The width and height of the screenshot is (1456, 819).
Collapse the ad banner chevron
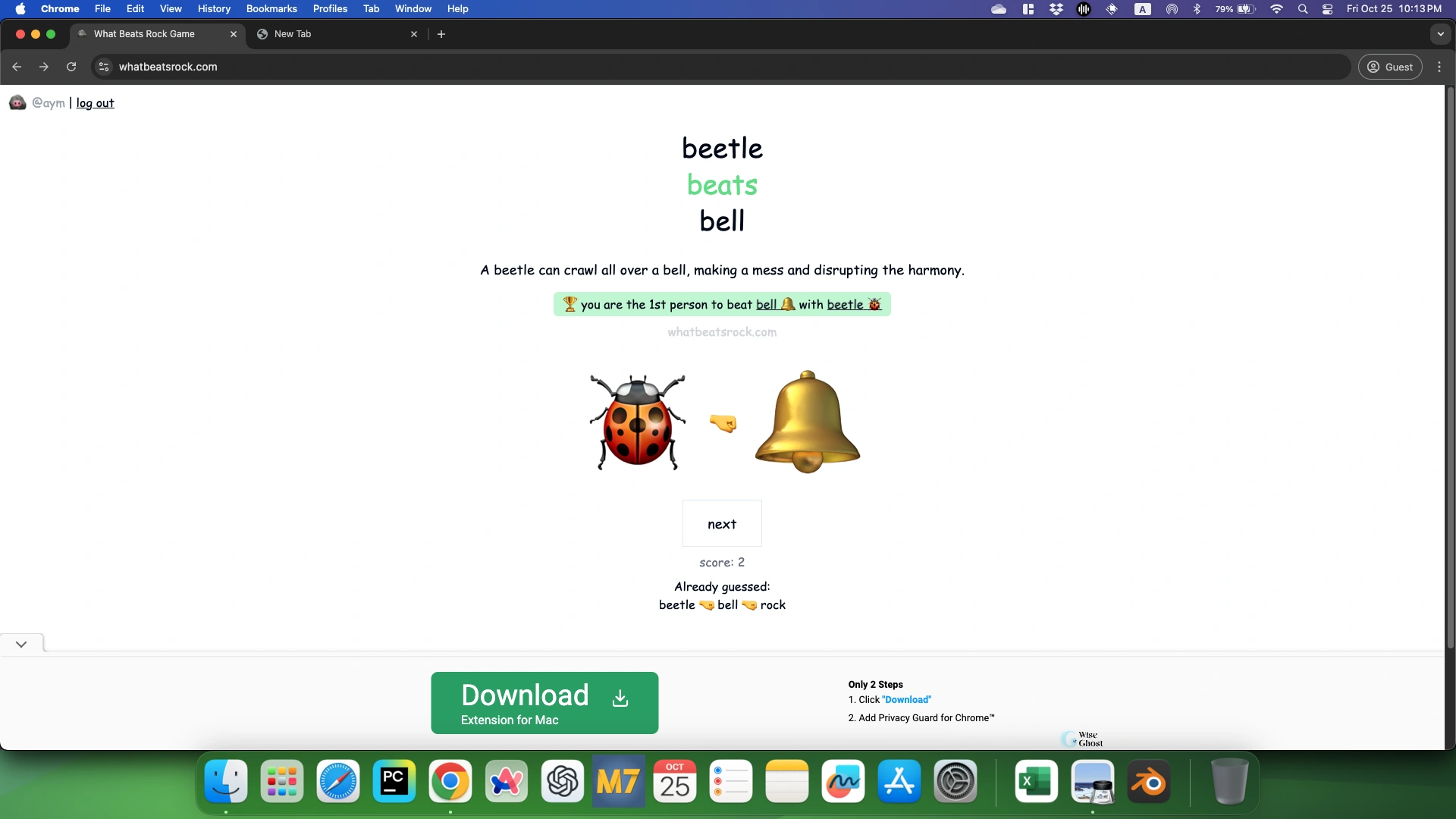tap(21, 644)
